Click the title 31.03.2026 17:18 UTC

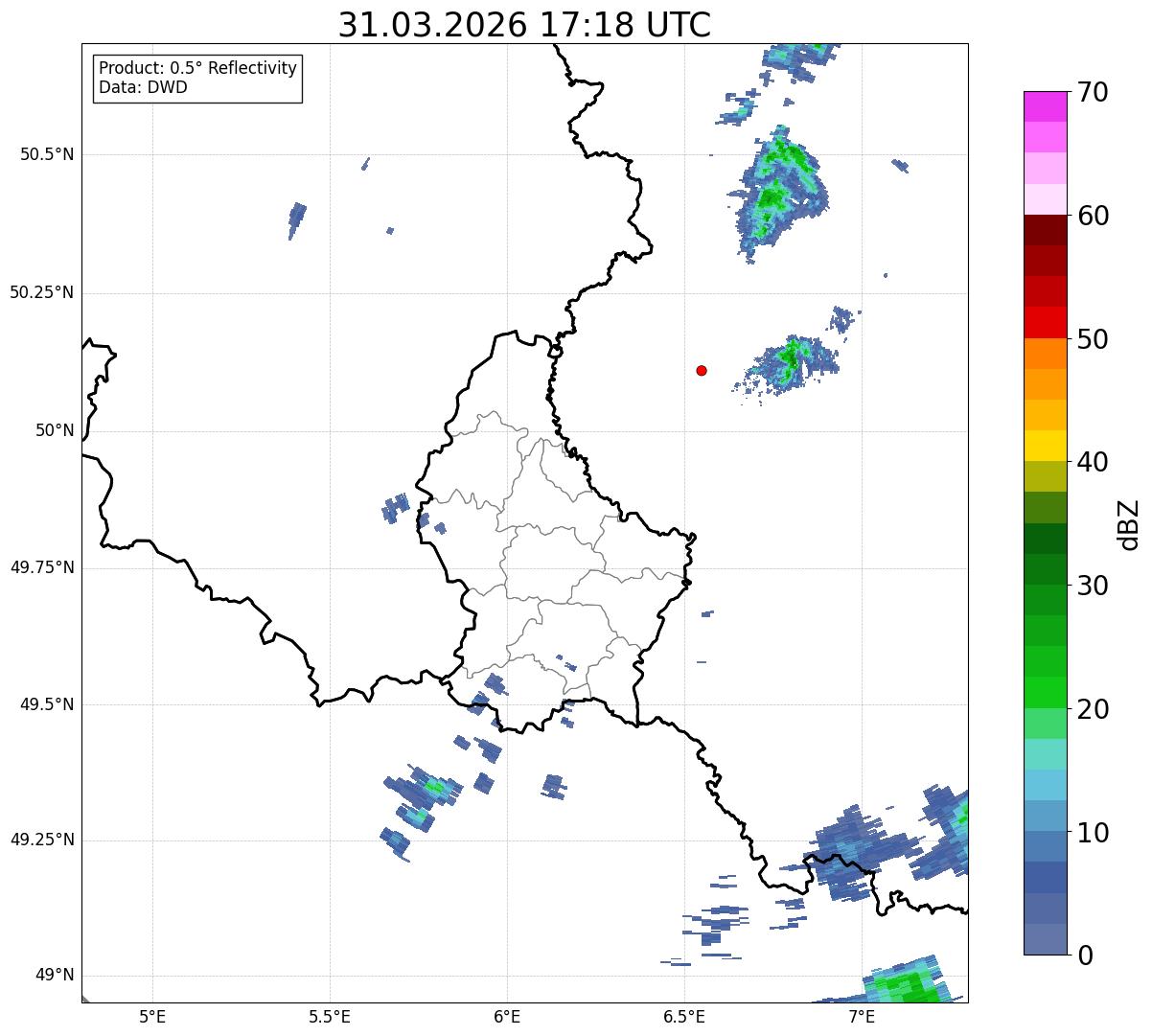click(x=524, y=25)
